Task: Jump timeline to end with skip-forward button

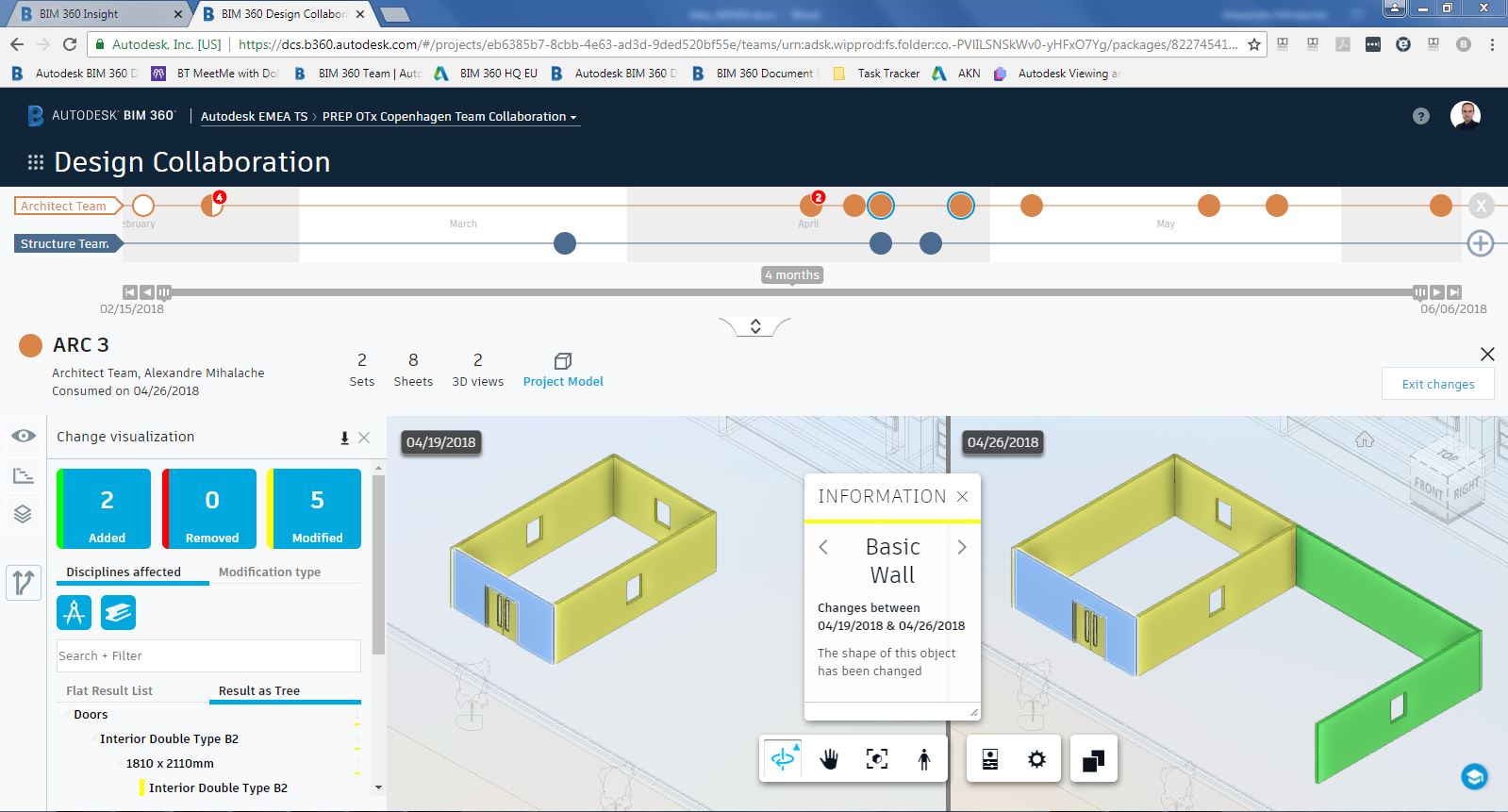Action: (1454, 292)
